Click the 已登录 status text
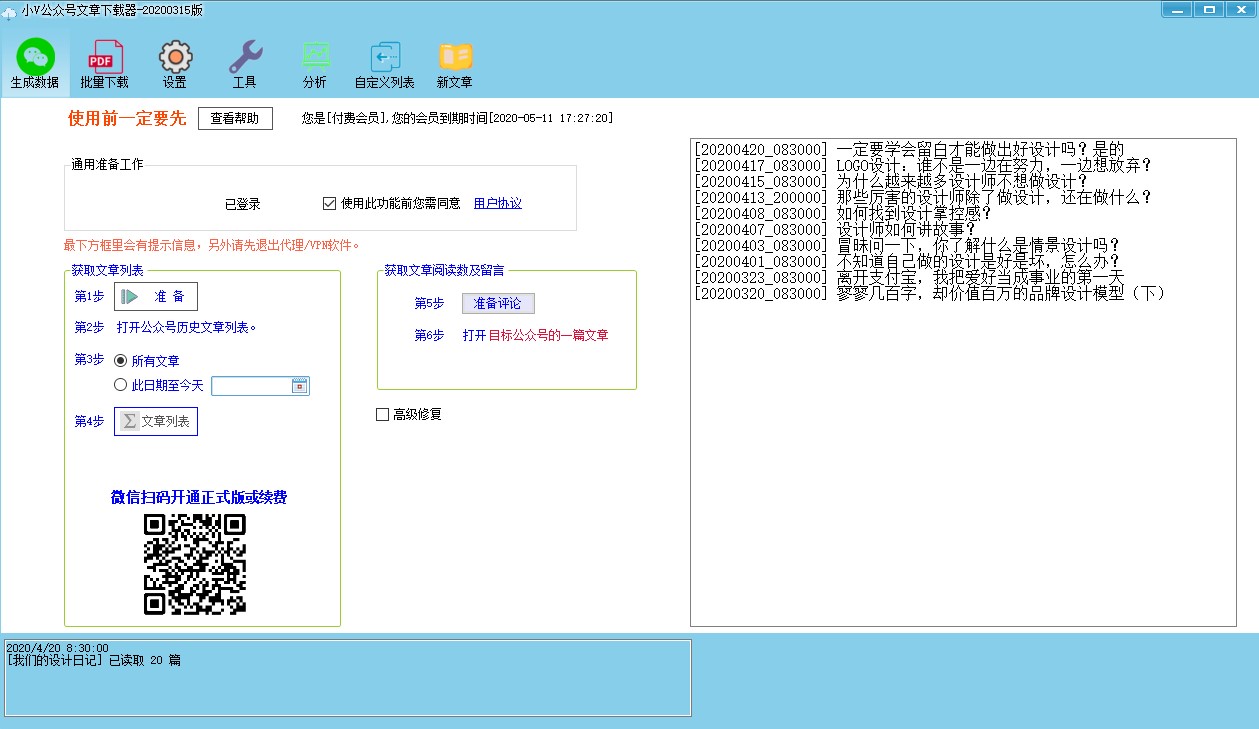This screenshot has height=729, width=1259. coord(242,203)
